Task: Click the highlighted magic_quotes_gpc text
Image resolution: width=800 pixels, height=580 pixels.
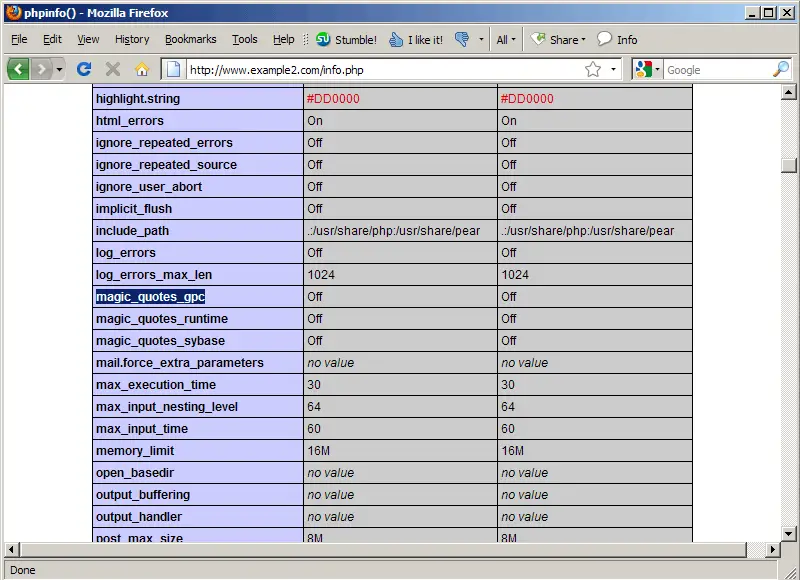Action: coord(151,297)
